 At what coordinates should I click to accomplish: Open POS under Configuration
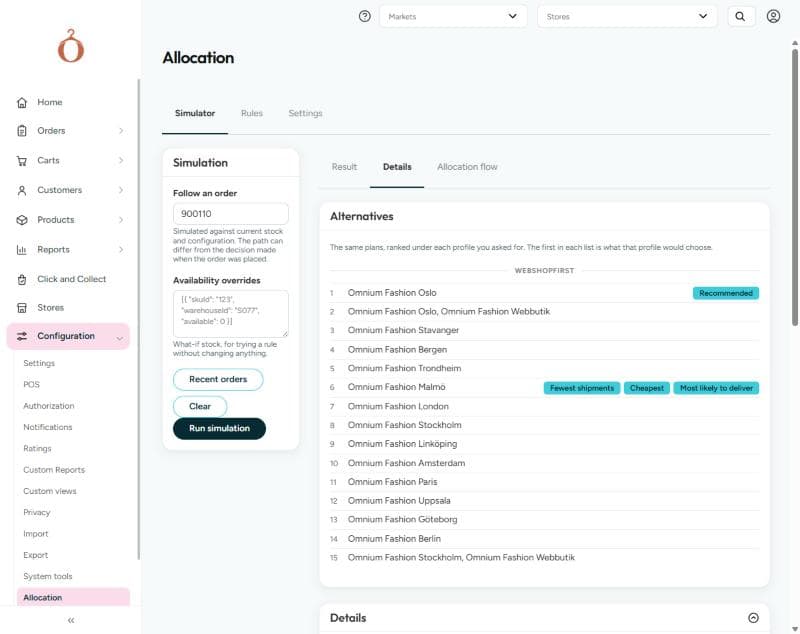click(31, 385)
